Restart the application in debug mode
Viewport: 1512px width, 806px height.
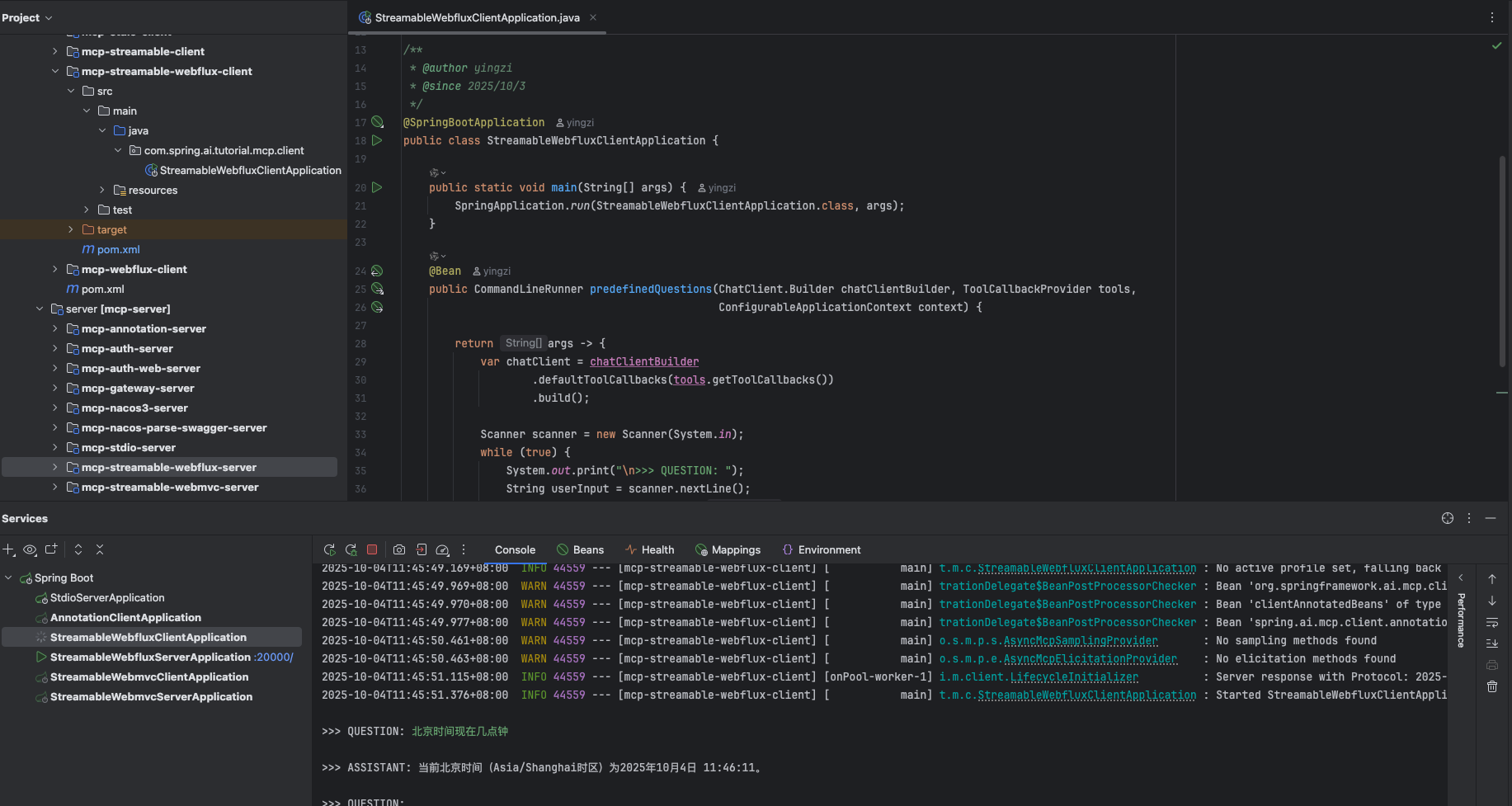coord(351,549)
